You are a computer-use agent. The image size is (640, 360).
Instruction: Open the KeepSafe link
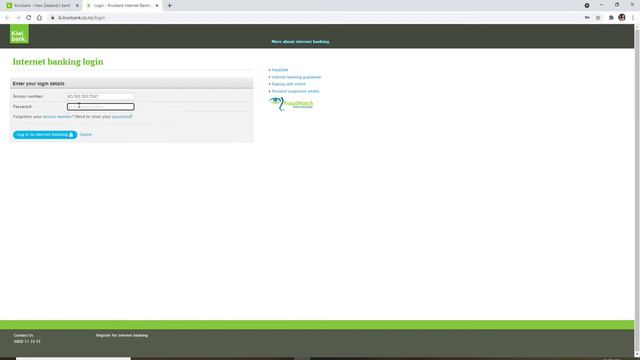click(x=280, y=70)
